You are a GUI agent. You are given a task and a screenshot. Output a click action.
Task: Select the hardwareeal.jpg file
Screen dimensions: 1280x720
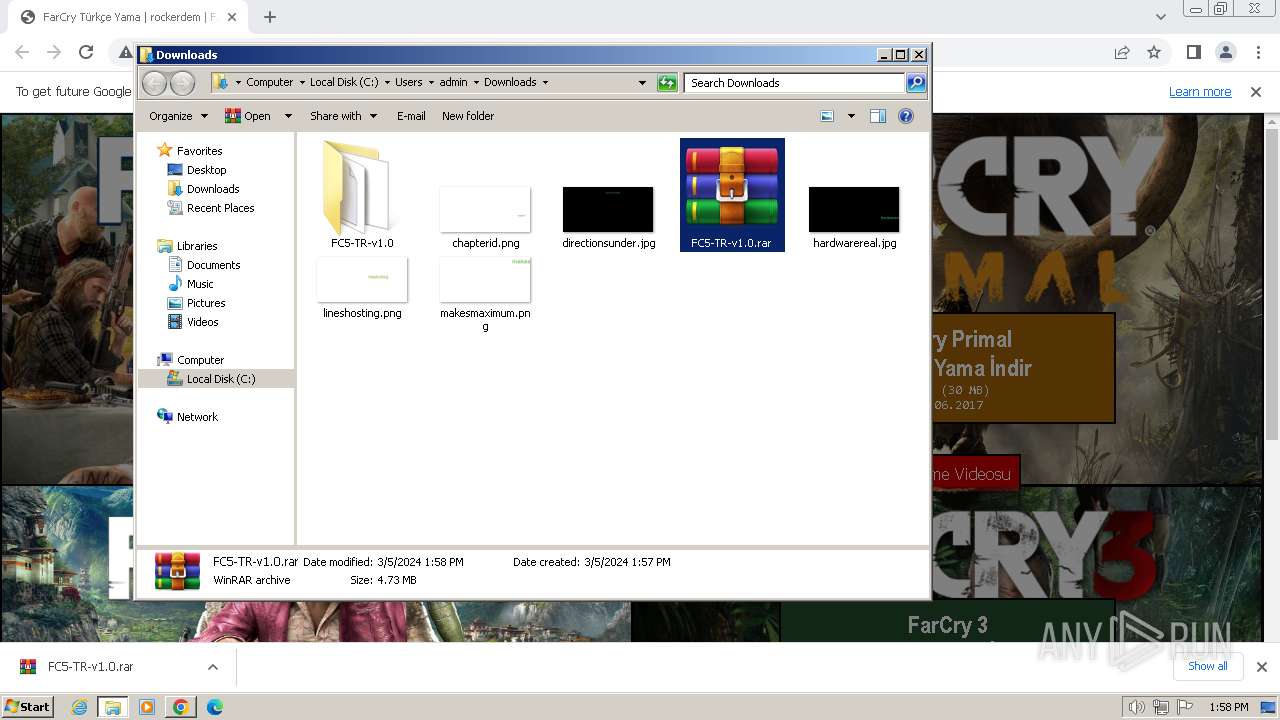tap(854, 218)
